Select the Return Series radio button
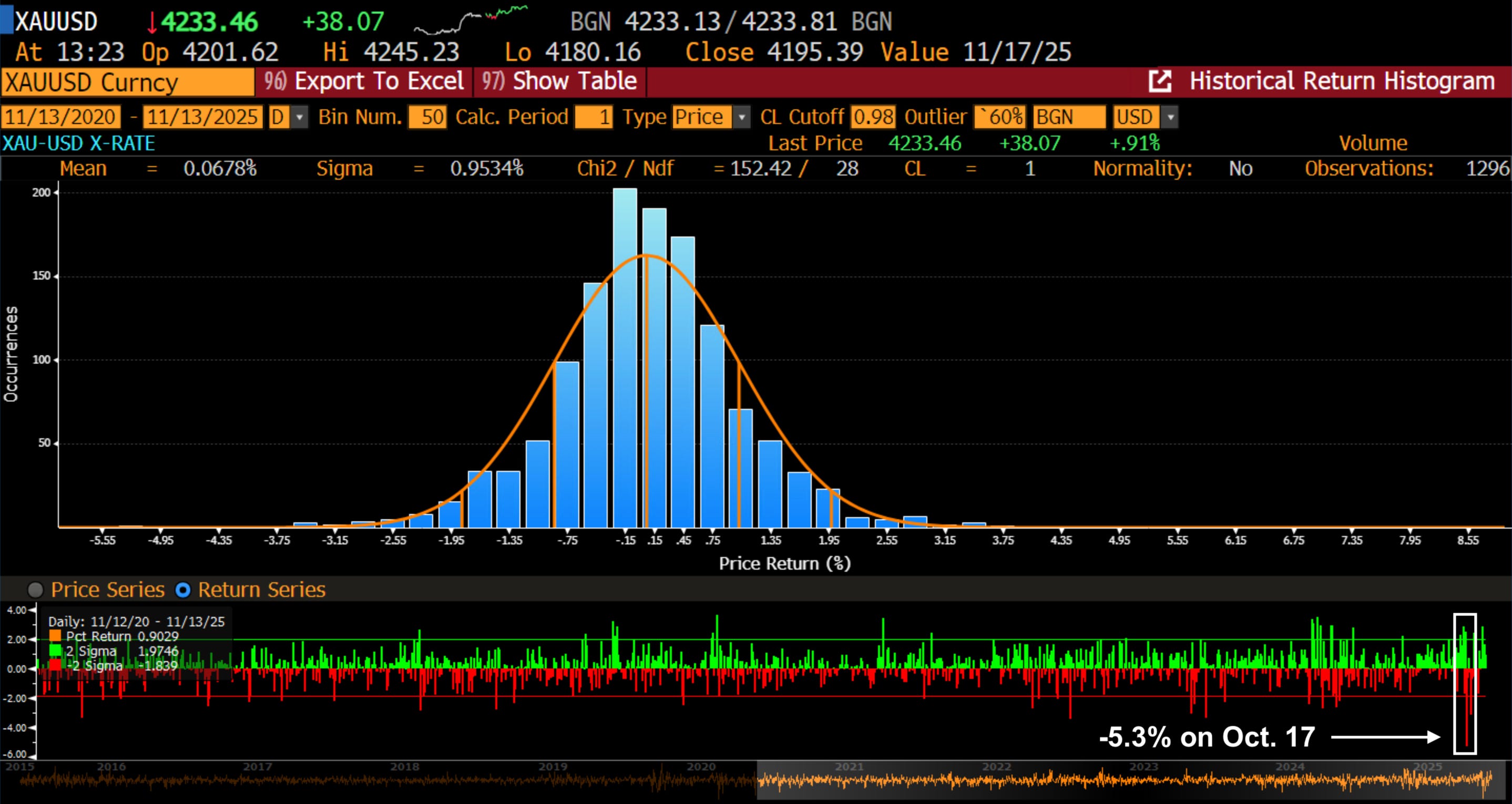This screenshot has width=1512, height=804. pos(183,590)
